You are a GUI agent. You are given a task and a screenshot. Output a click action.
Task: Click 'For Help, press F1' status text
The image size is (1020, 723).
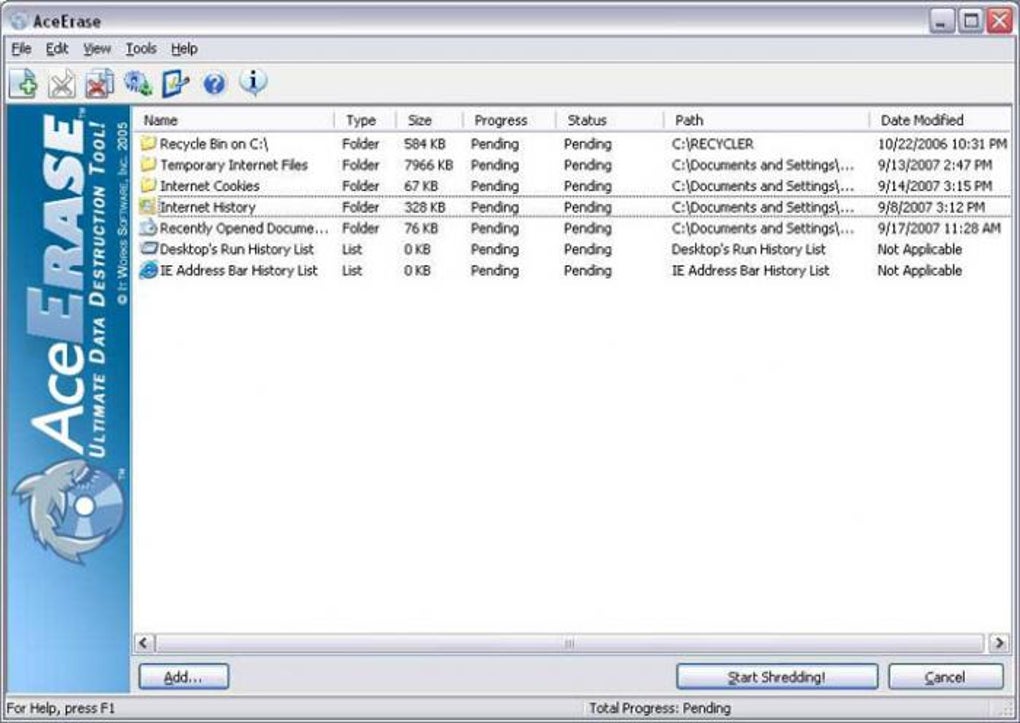(60, 708)
